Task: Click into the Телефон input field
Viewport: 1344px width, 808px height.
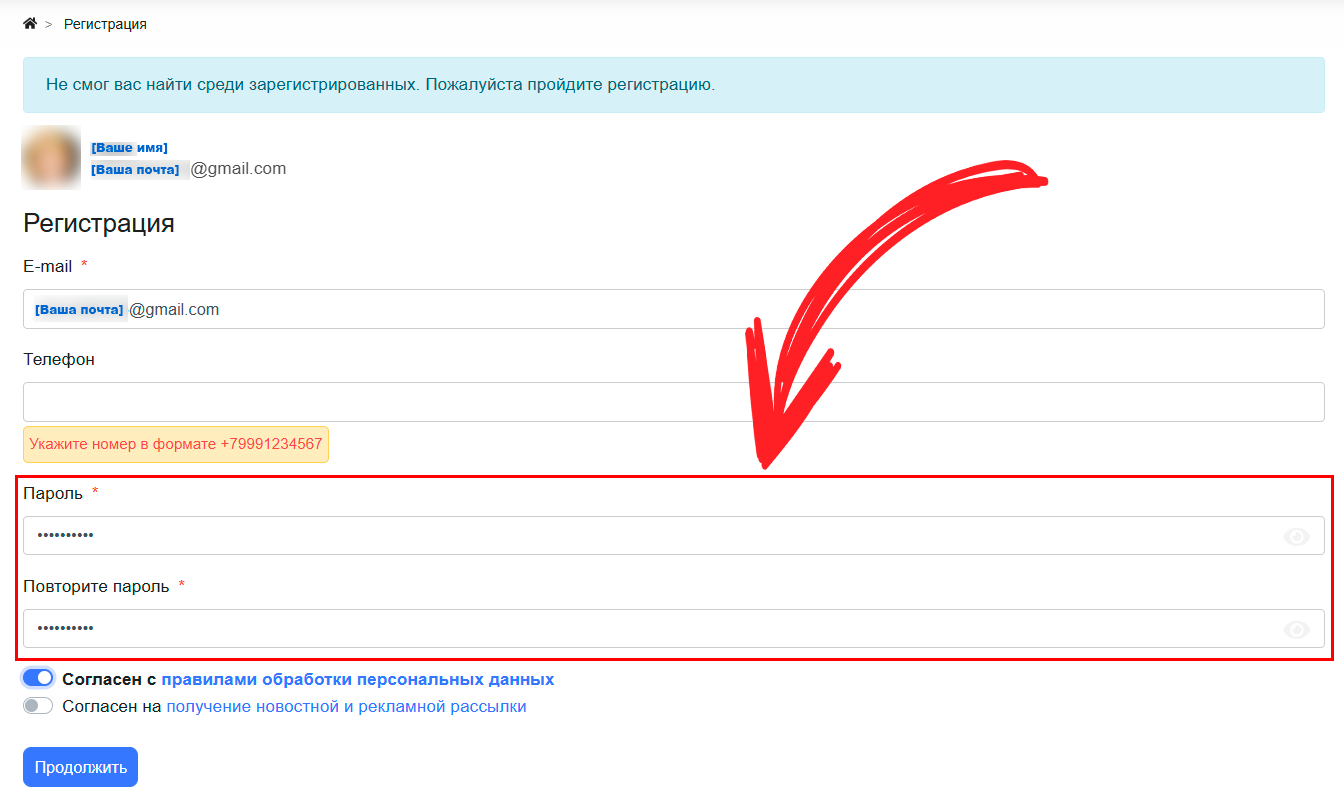Action: tap(672, 402)
